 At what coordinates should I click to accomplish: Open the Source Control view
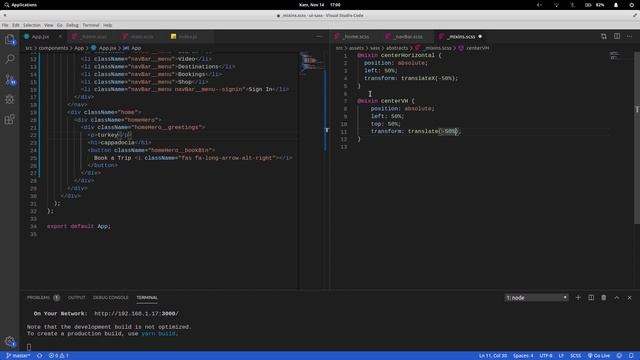pos(9,79)
